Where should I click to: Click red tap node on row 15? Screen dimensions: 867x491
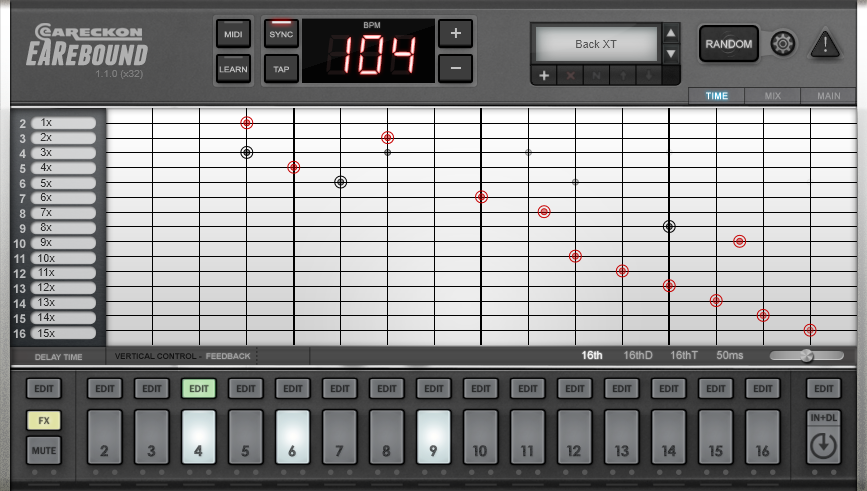coord(763,315)
